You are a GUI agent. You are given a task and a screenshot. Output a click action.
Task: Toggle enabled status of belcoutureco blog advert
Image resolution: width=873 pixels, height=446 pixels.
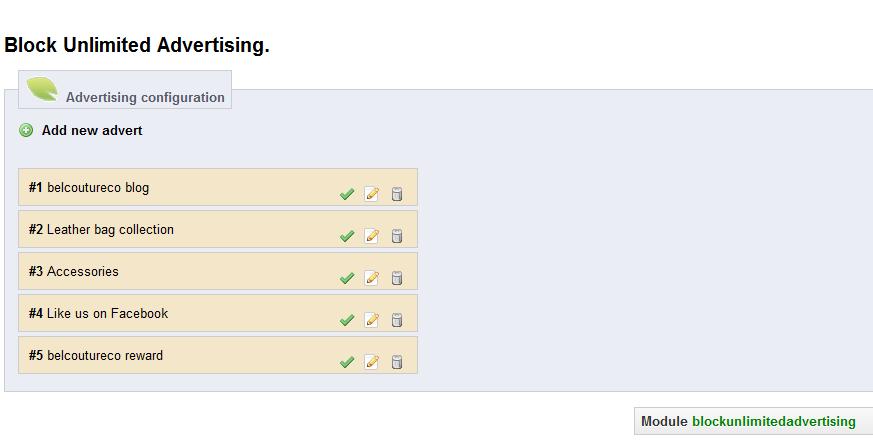click(x=347, y=194)
